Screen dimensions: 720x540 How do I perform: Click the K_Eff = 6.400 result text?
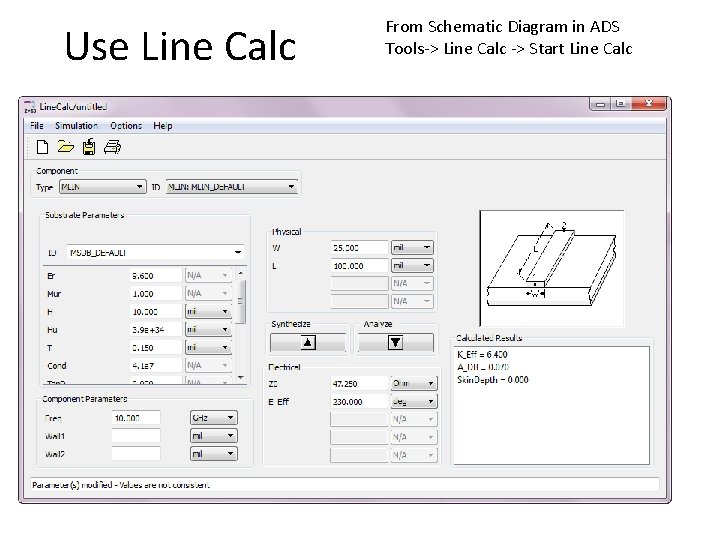[482, 354]
